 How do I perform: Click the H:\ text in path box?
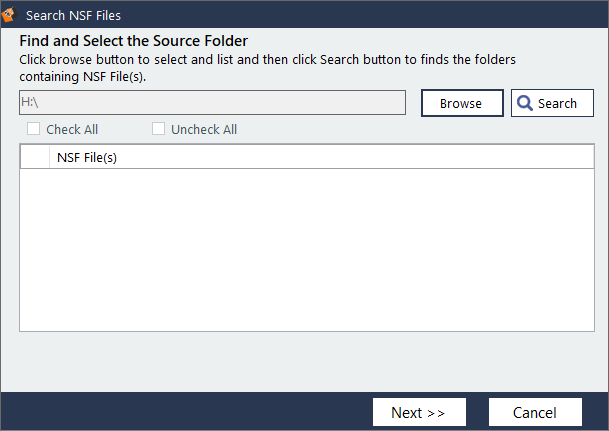(29, 103)
